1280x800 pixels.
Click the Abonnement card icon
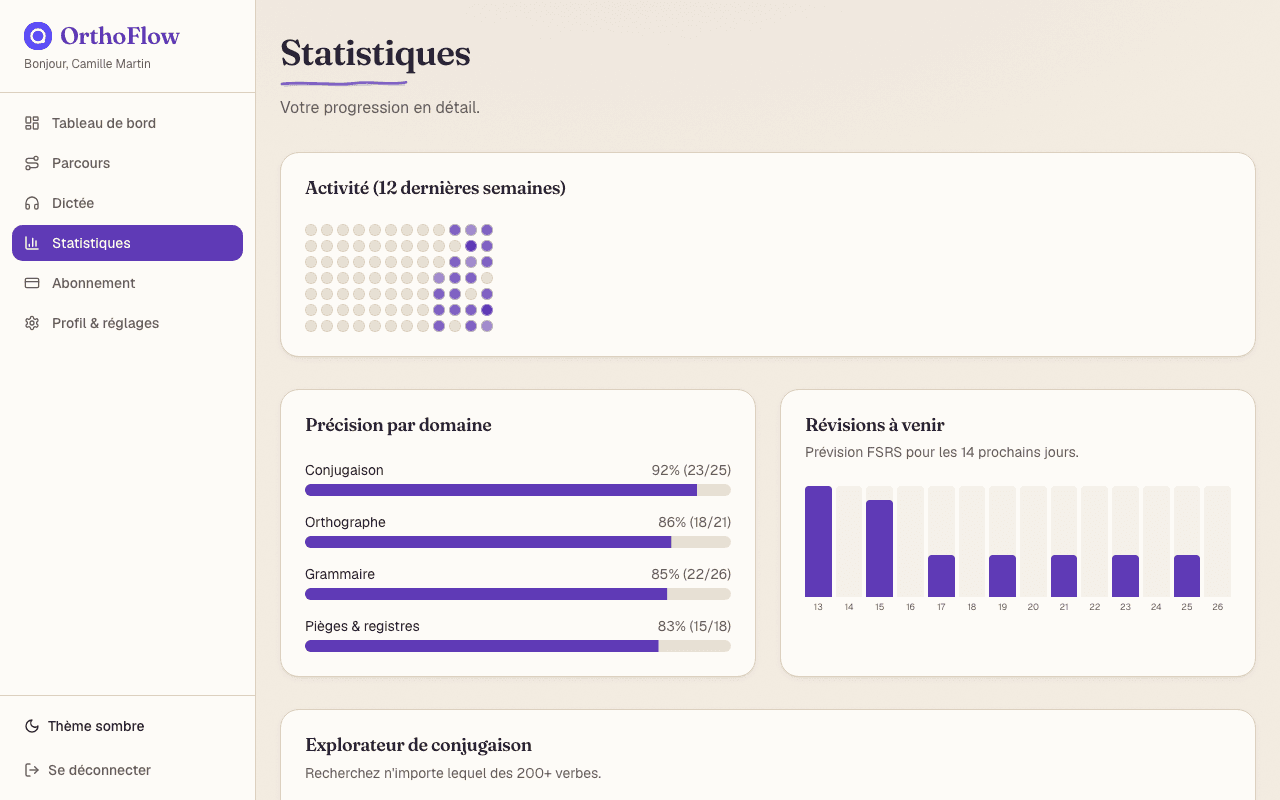pyautogui.click(x=32, y=283)
